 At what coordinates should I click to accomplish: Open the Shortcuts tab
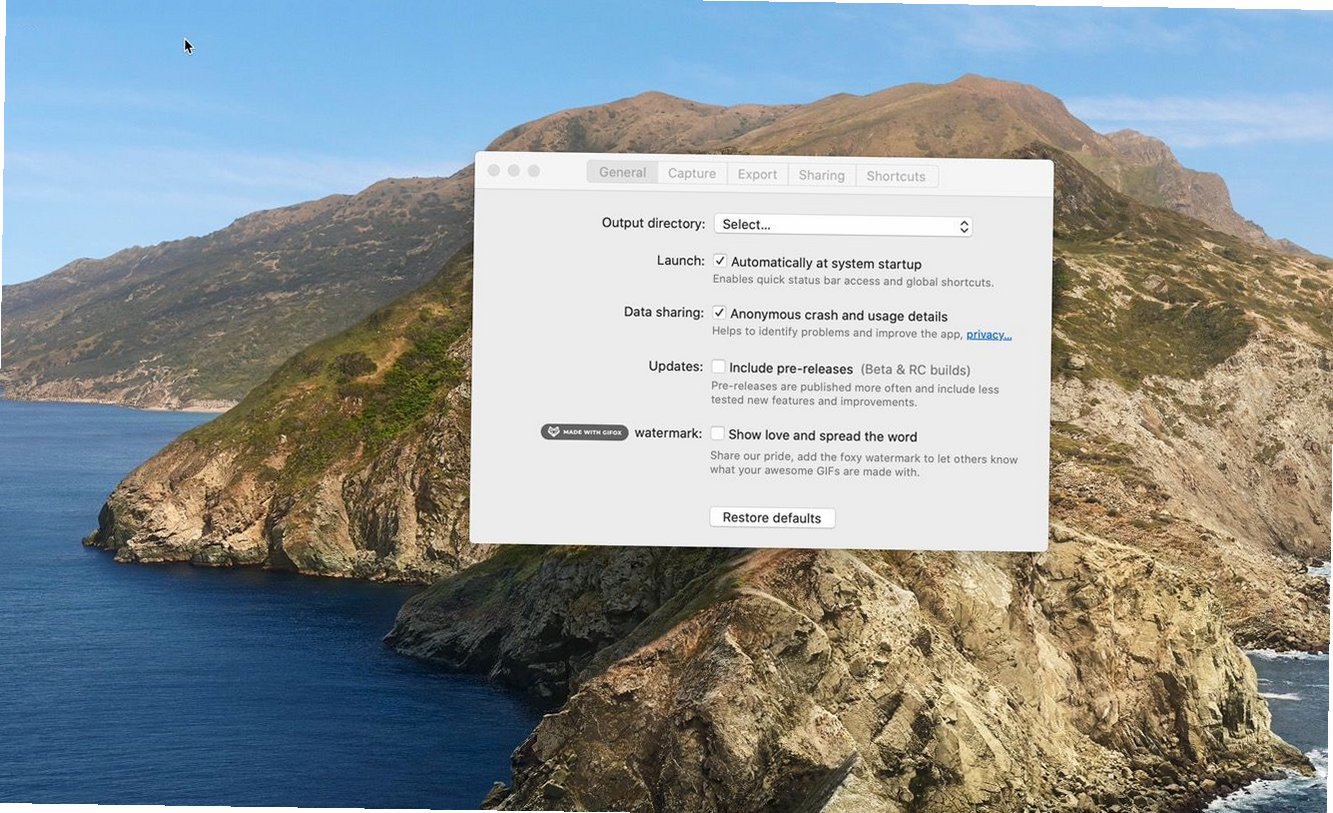[x=896, y=176]
